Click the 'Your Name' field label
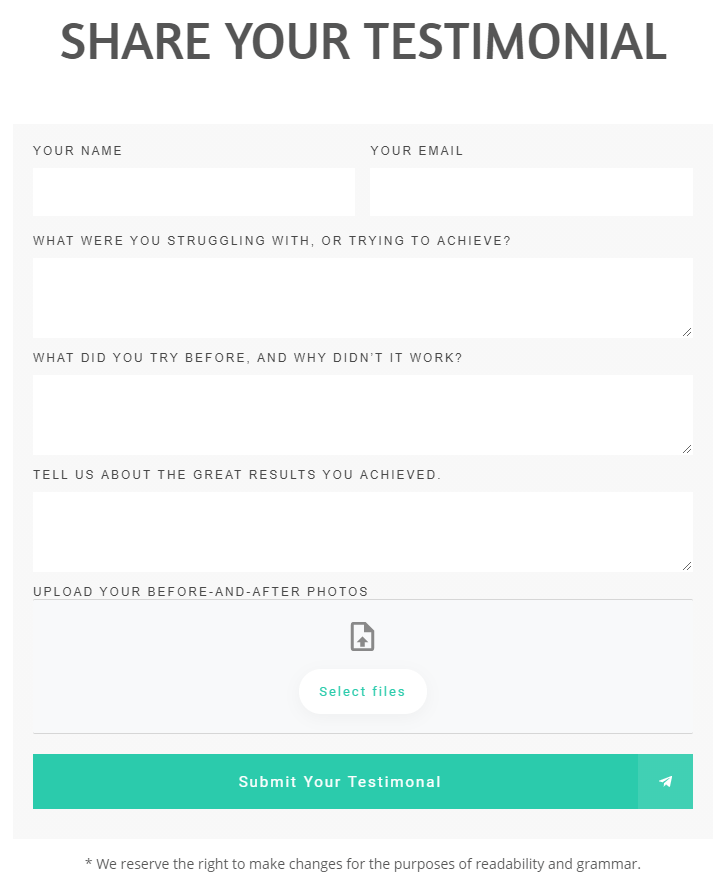 78,151
